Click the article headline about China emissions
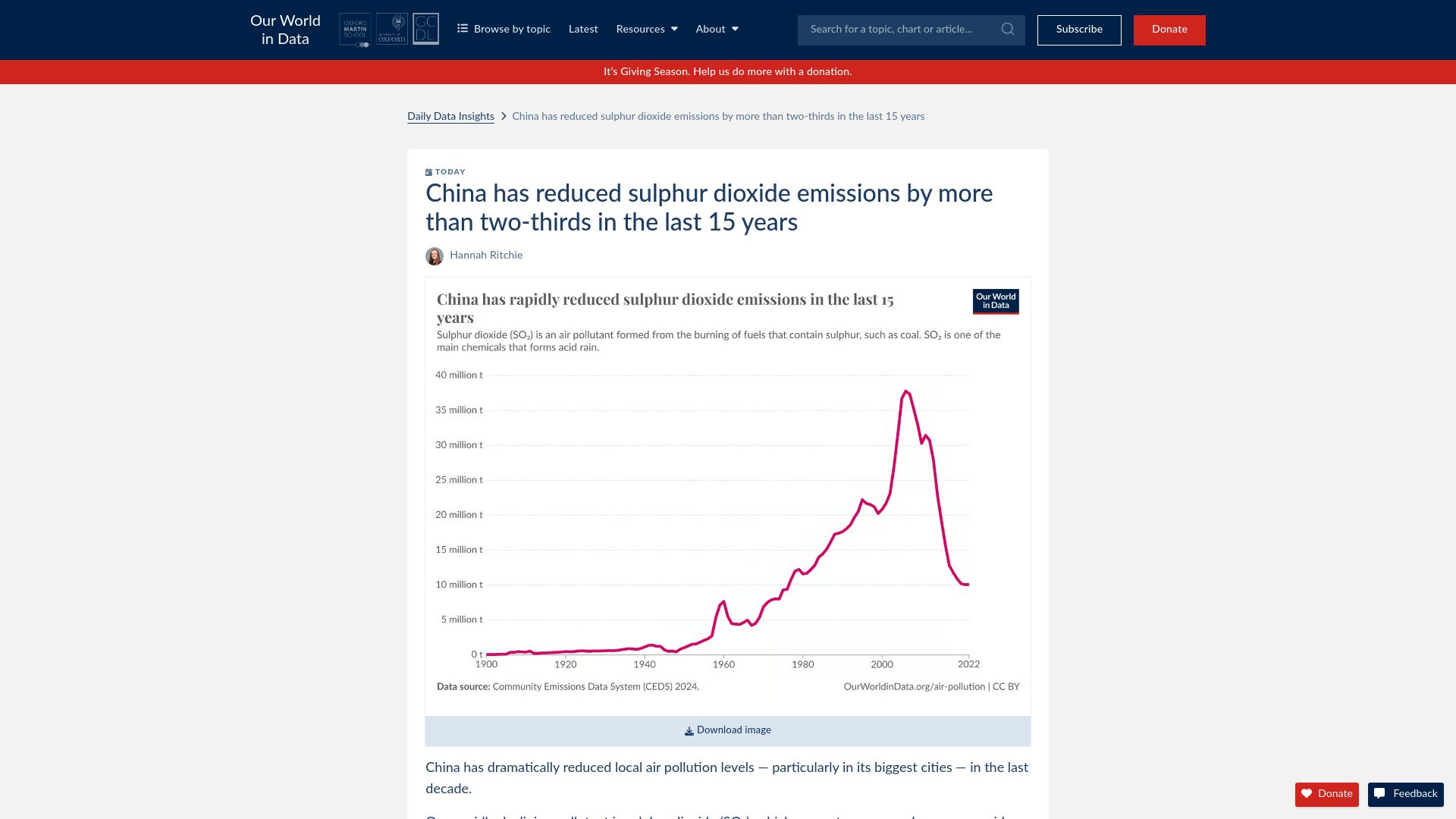The height and width of the screenshot is (819, 1456). click(x=709, y=208)
